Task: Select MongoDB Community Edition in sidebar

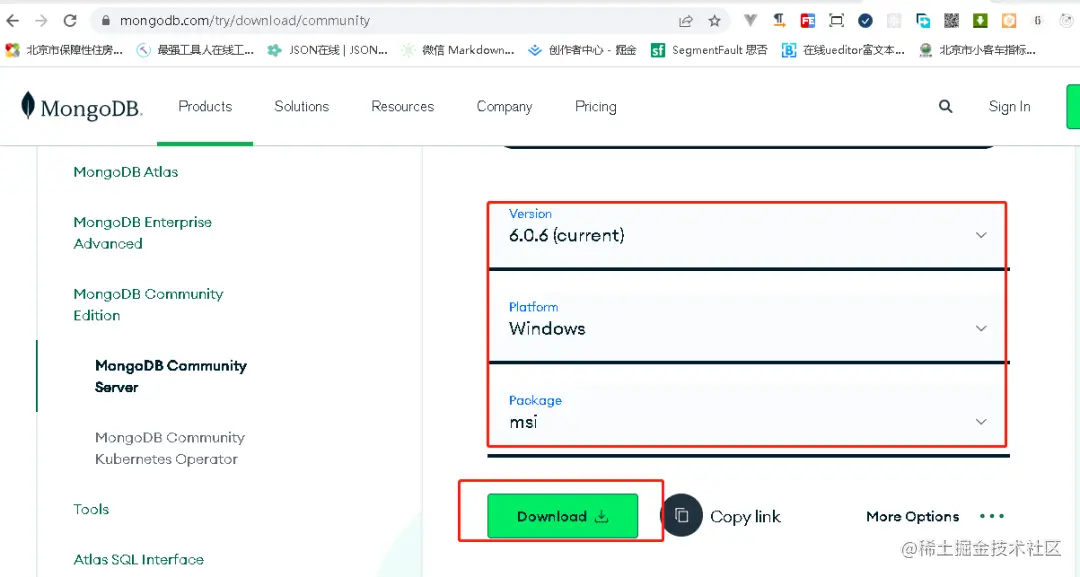Action: (x=148, y=304)
